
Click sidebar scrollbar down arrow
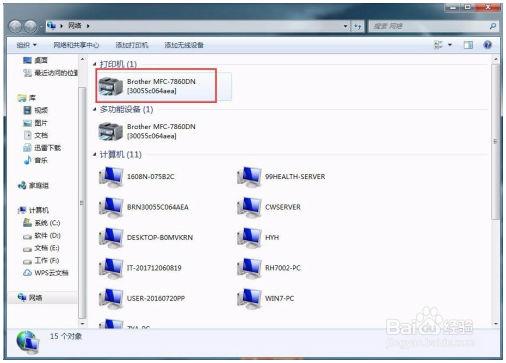click(83, 323)
